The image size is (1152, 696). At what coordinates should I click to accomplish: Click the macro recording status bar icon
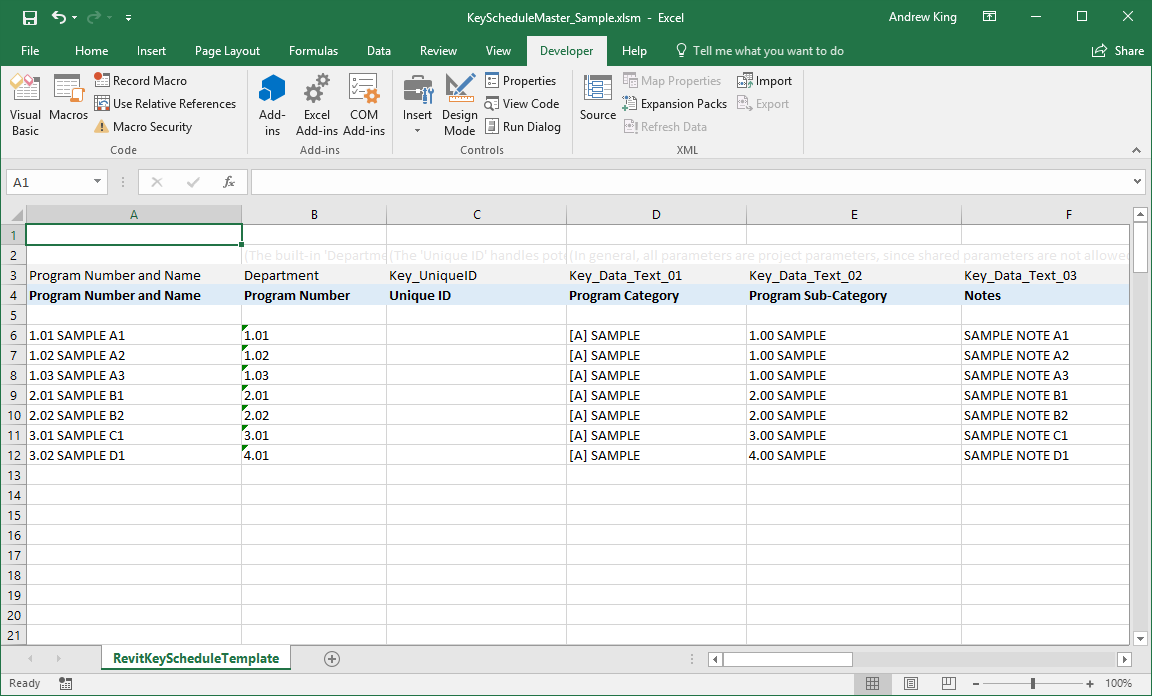click(x=65, y=684)
